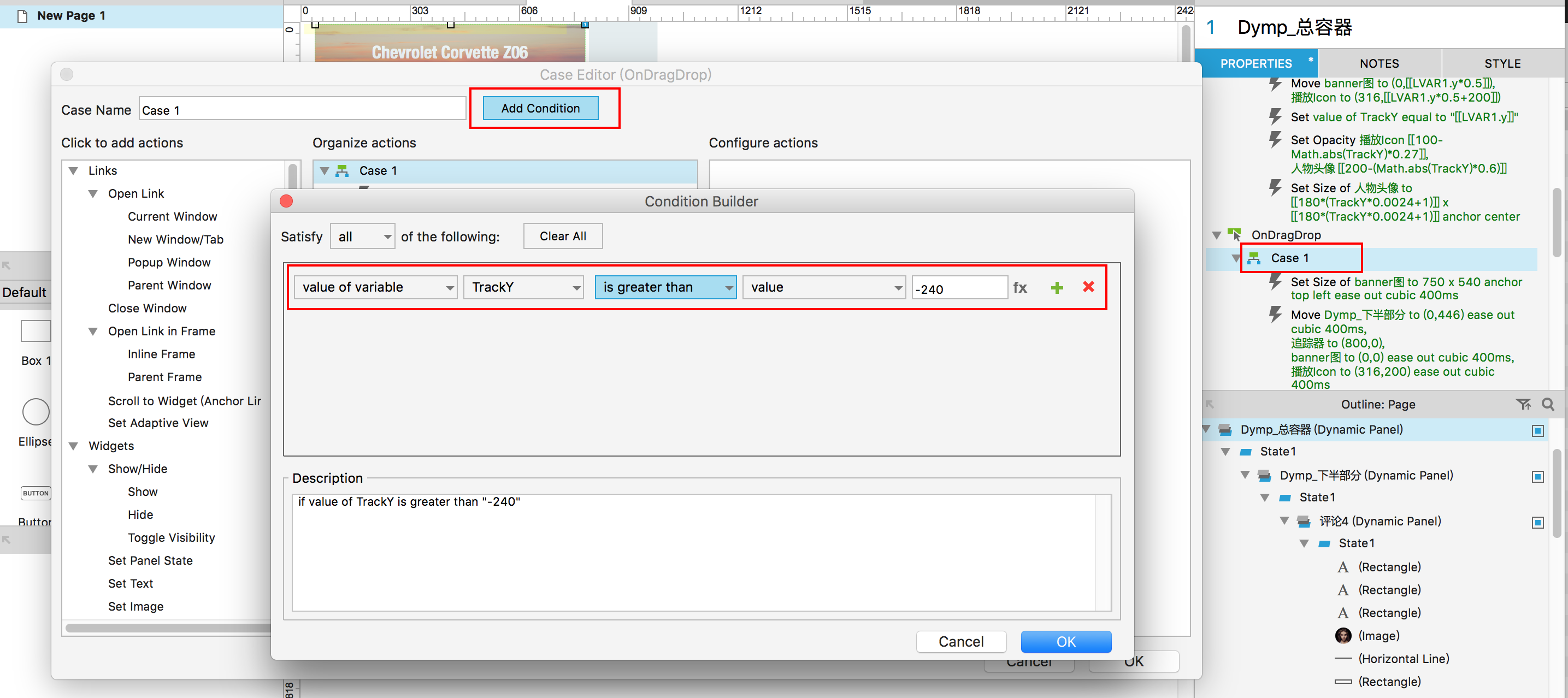Toggle the Dymp_下半部分 panel view square

[1537, 476]
